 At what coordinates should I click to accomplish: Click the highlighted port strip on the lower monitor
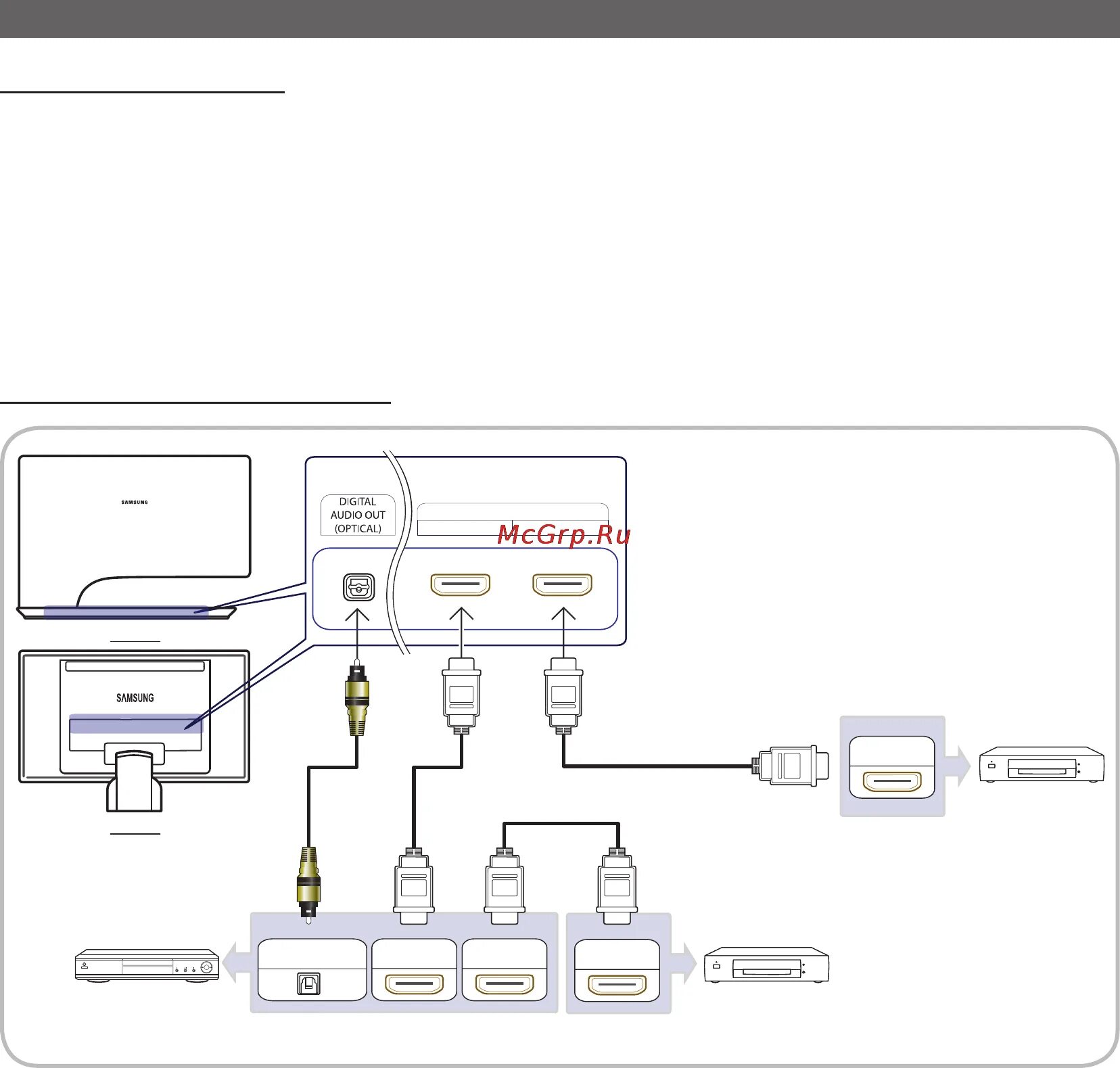135,724
